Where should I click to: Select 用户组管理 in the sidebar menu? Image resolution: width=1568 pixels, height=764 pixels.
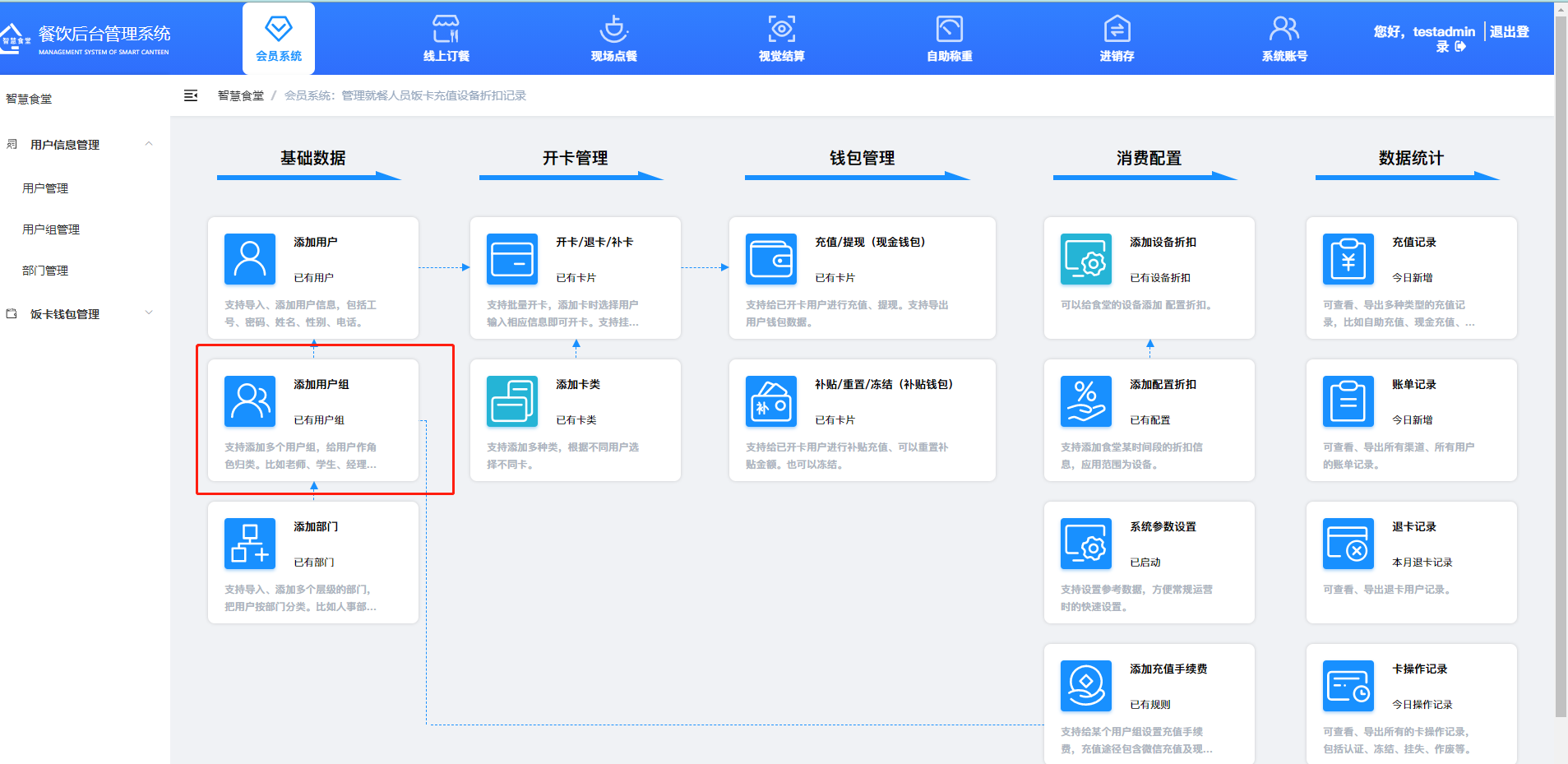(49, 229)
